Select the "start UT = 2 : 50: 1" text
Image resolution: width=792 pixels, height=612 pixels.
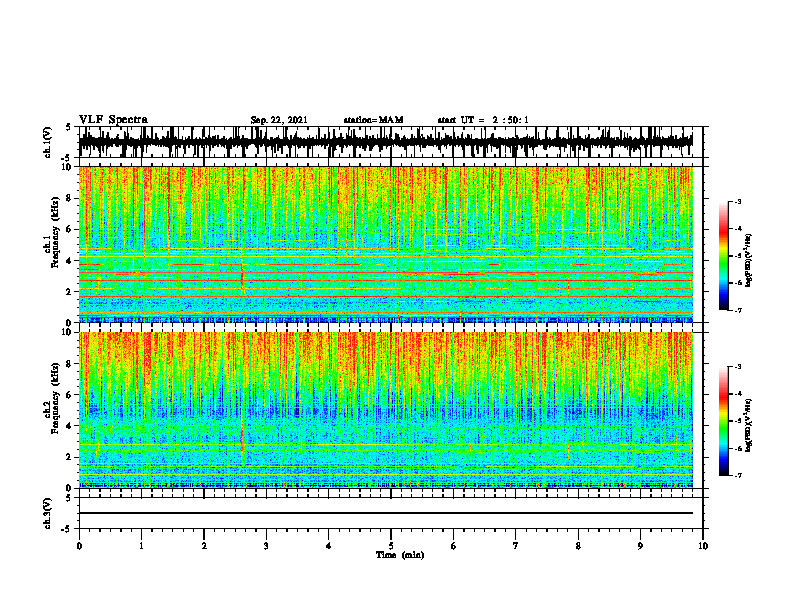pos(483,120)
